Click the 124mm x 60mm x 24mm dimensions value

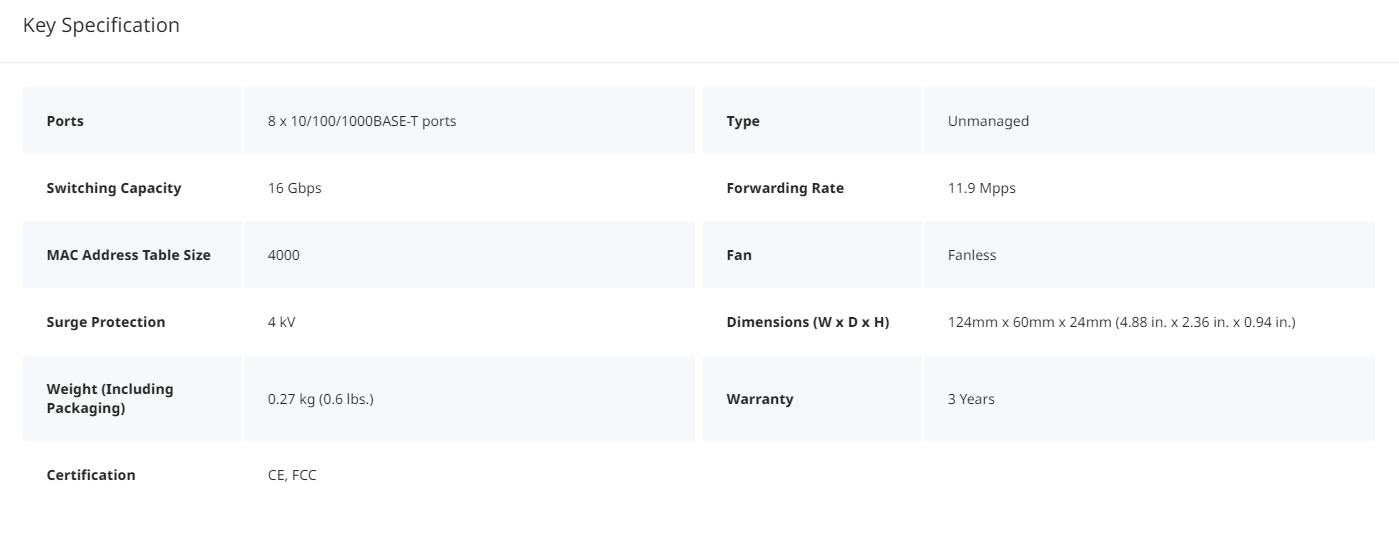tap(1122, 322)
